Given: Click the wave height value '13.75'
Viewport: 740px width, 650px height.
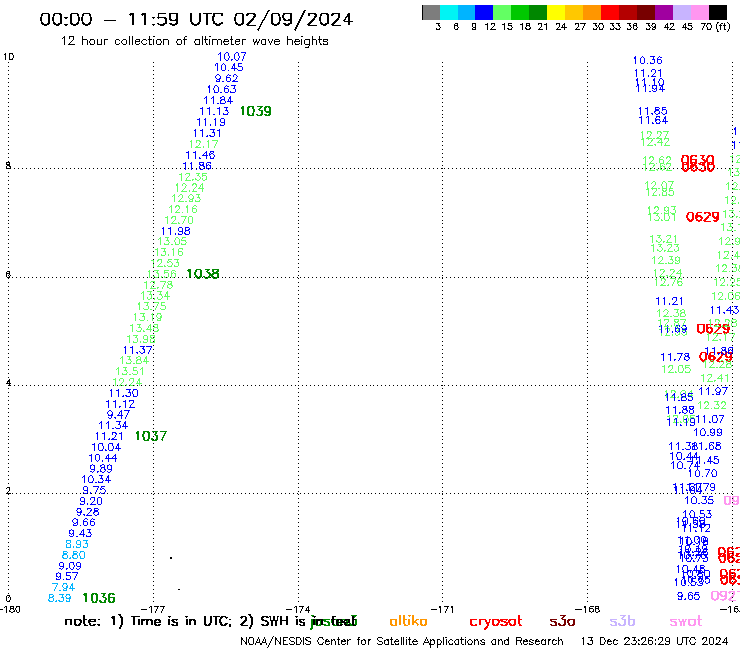Looking at the screenshot, I should pyautogui.click(x=151, y=306).
